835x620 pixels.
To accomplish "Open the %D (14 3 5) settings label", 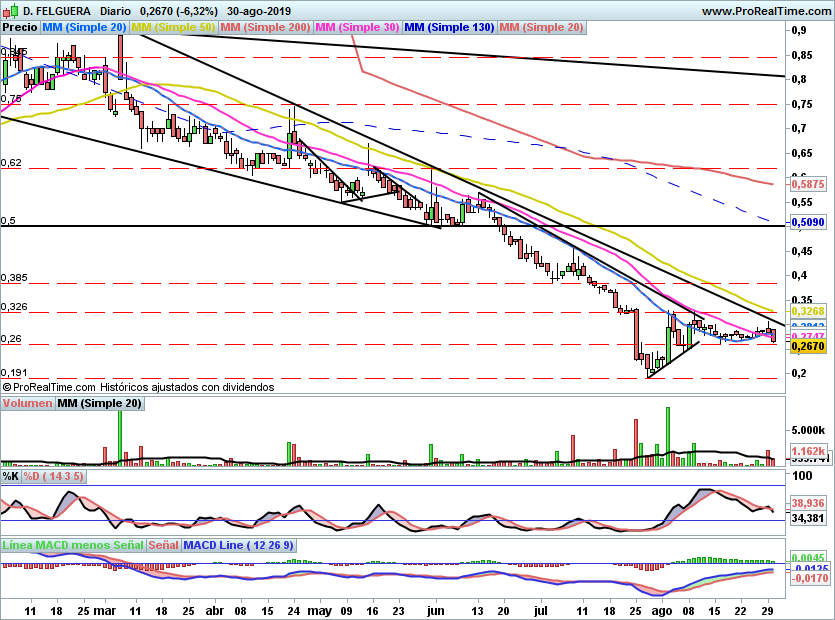I will (x=53, y=476).
